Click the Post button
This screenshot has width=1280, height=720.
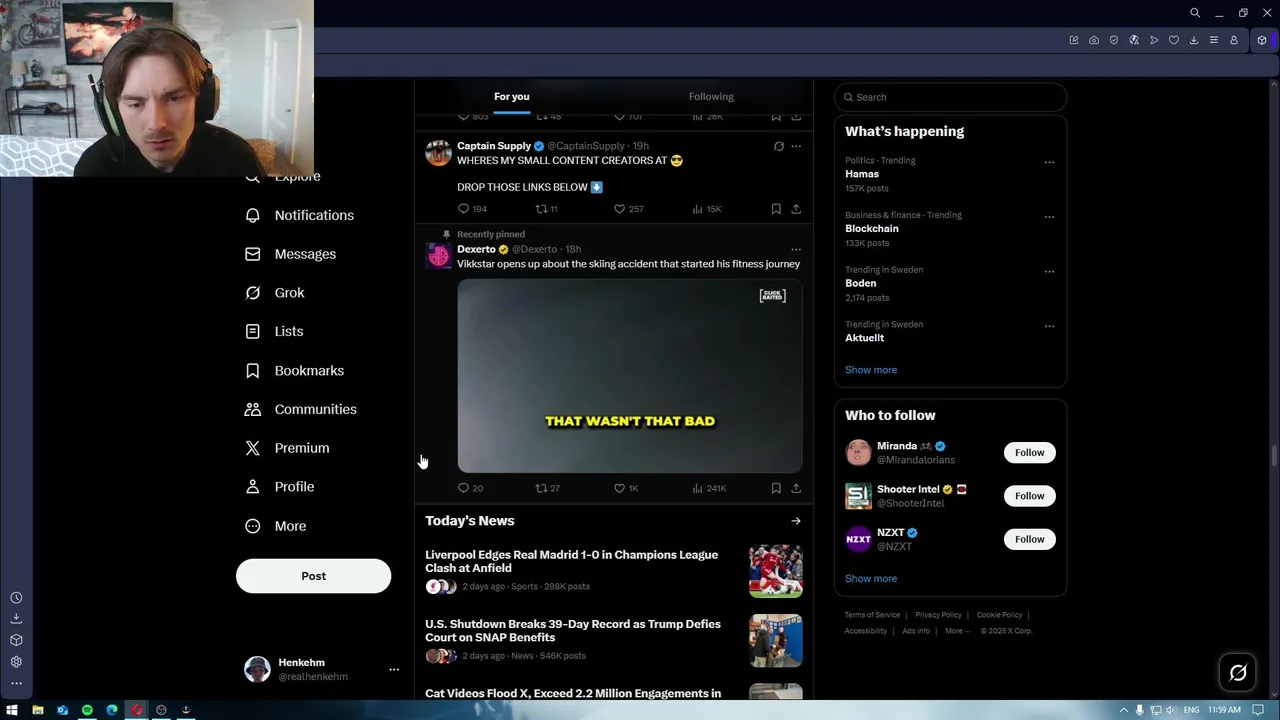[313, 576]
